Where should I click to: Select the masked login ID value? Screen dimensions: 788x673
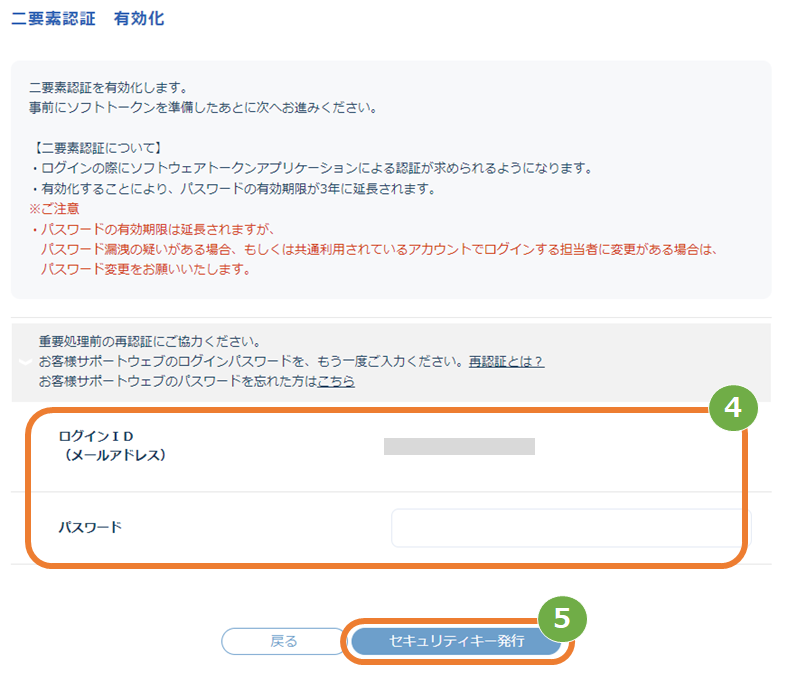(459, 446)
